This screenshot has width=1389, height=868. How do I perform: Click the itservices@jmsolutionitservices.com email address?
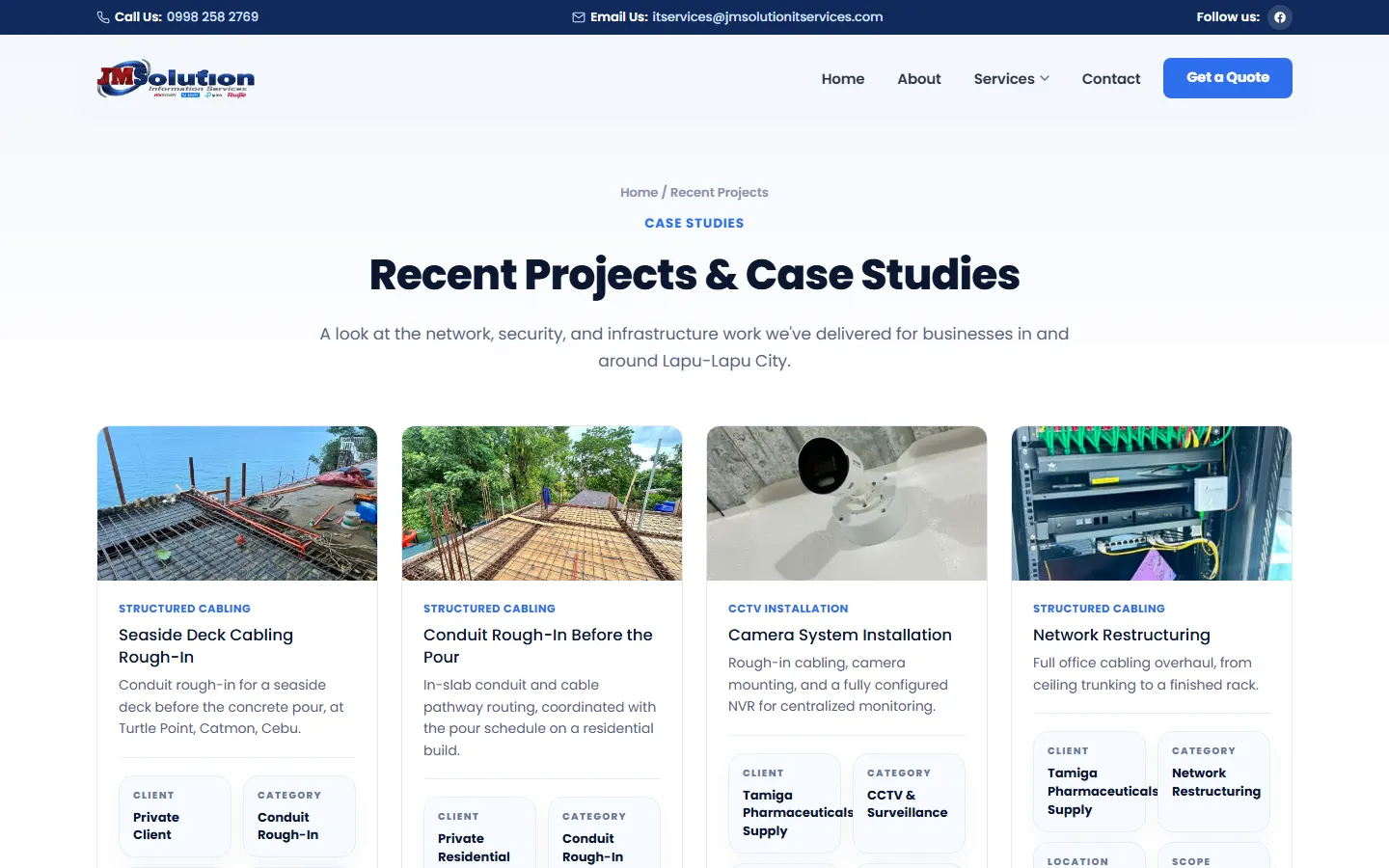tap(768, 17)
